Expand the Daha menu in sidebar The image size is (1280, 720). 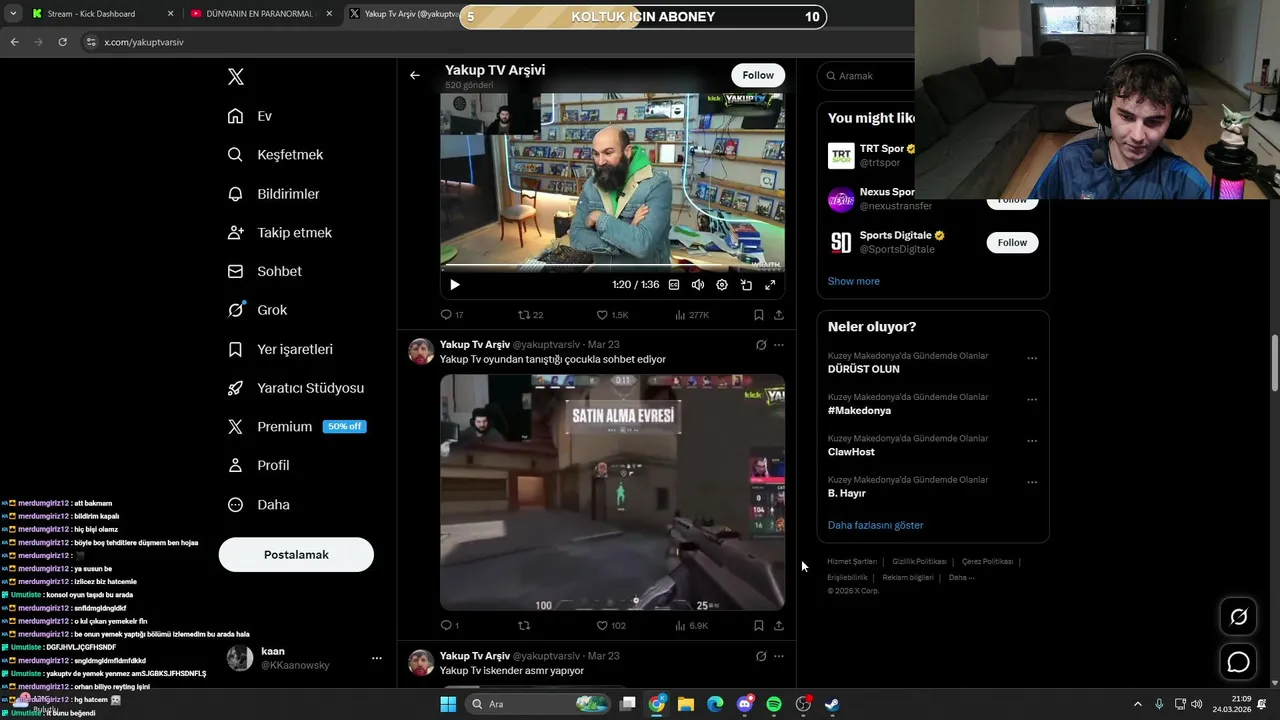pyautogui.click(x=259, y=505)
